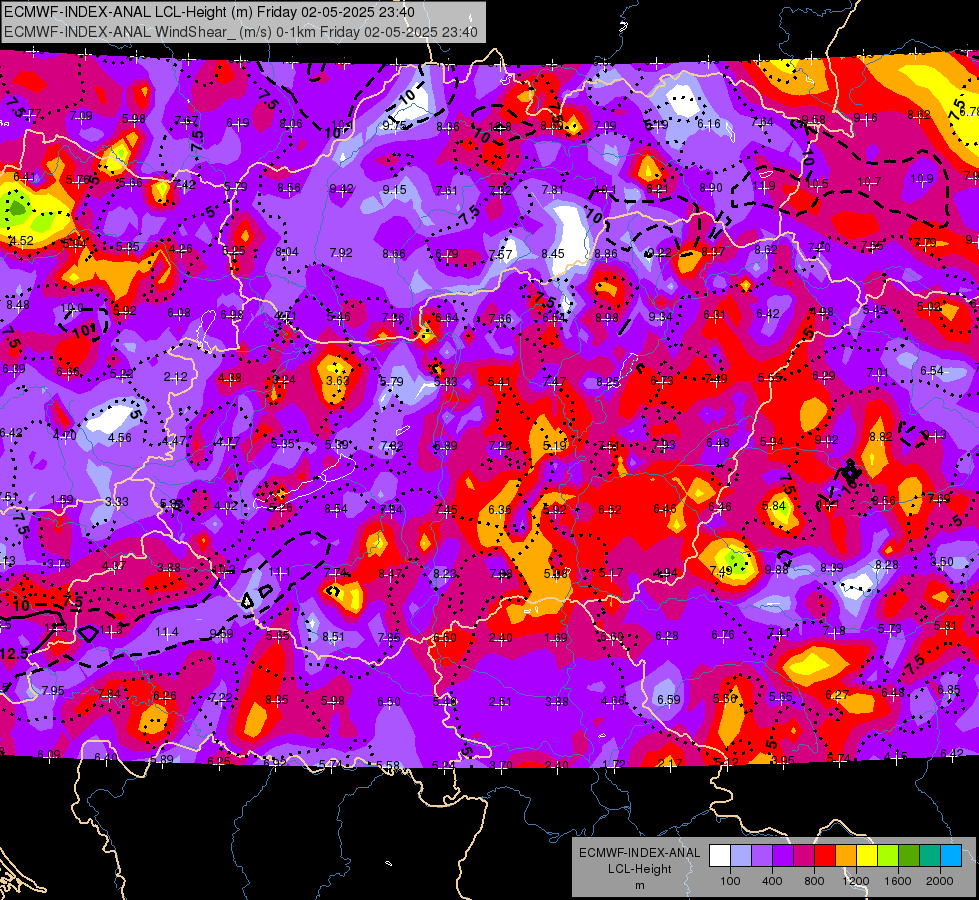Click the legend label '100'
979x900 pixels.
(730, 881)
